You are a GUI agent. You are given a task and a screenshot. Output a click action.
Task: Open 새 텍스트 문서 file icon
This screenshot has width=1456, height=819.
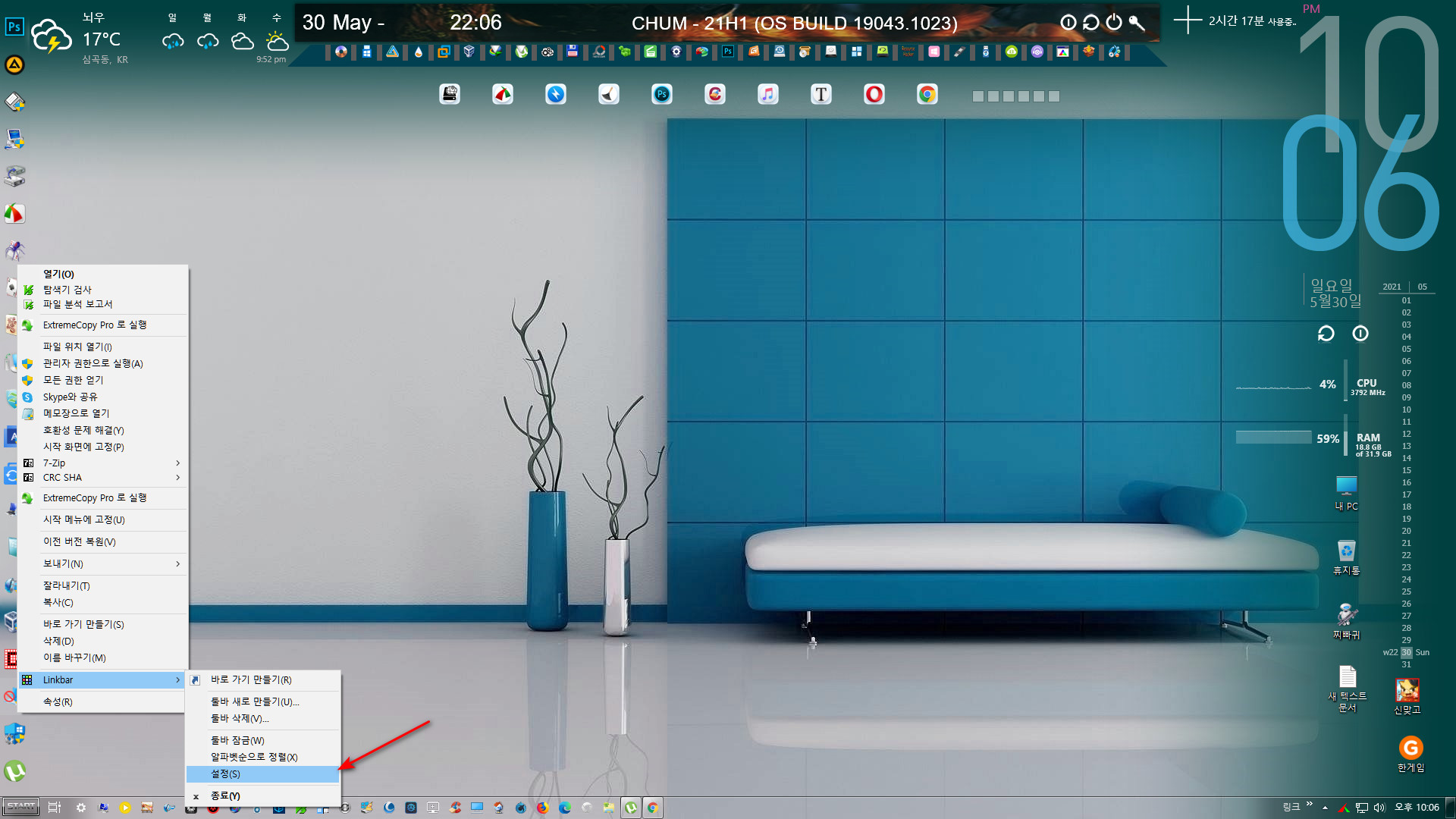pos(1348,689)
